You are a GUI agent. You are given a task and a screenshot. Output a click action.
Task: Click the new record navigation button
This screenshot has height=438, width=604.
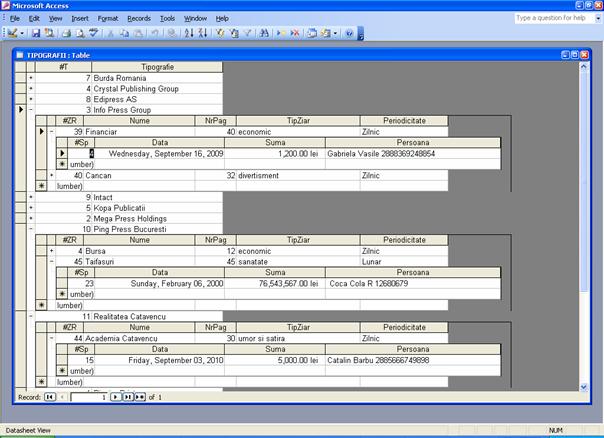click(141, 397)
